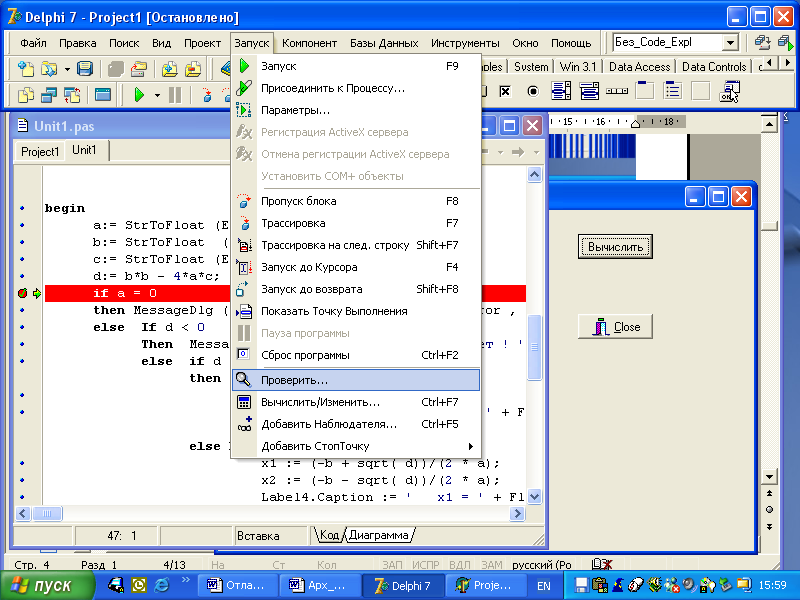Viewport: 800px width, 600px height.
Task: Click the Присоединить к Процессу icon
Action: click(244, 88)
